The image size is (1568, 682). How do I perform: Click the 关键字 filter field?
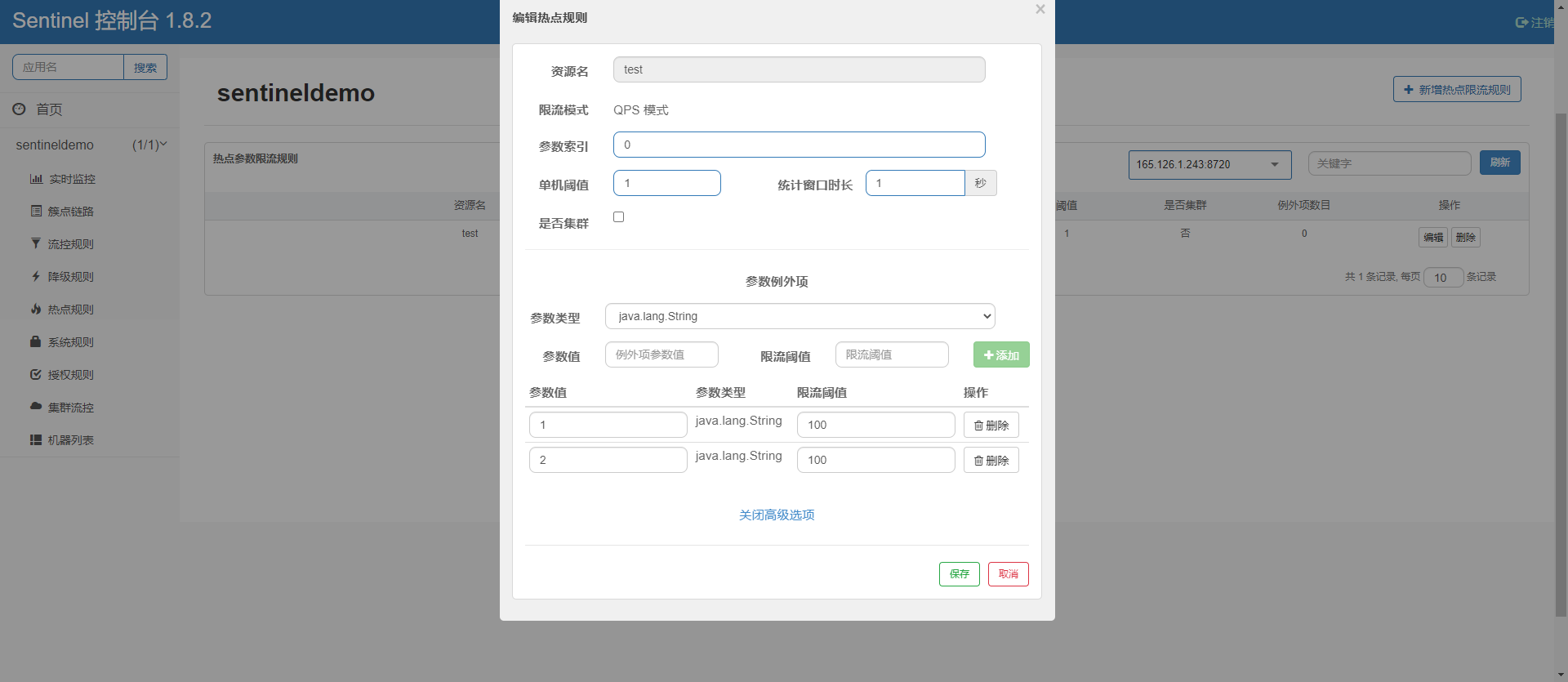click(x=1390, y=163)
